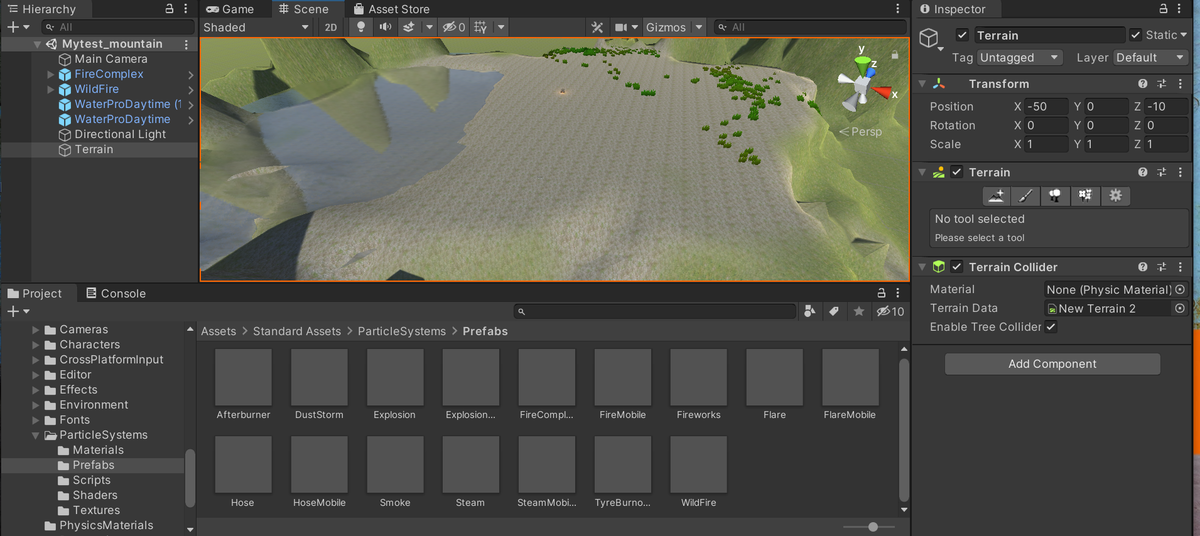Select Create Neighbor Terrains tool

(995, 196)
